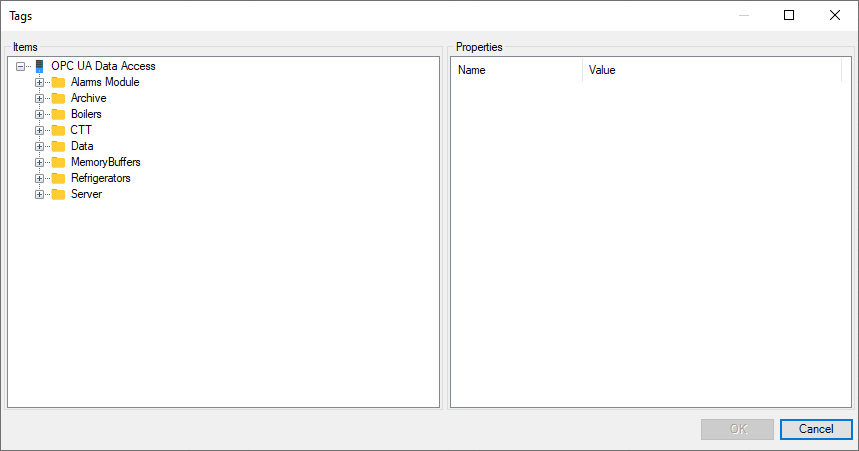Expand the Refrigerators tree node
Viewport: 859px width, 451px height.
[x=40, y=178]
